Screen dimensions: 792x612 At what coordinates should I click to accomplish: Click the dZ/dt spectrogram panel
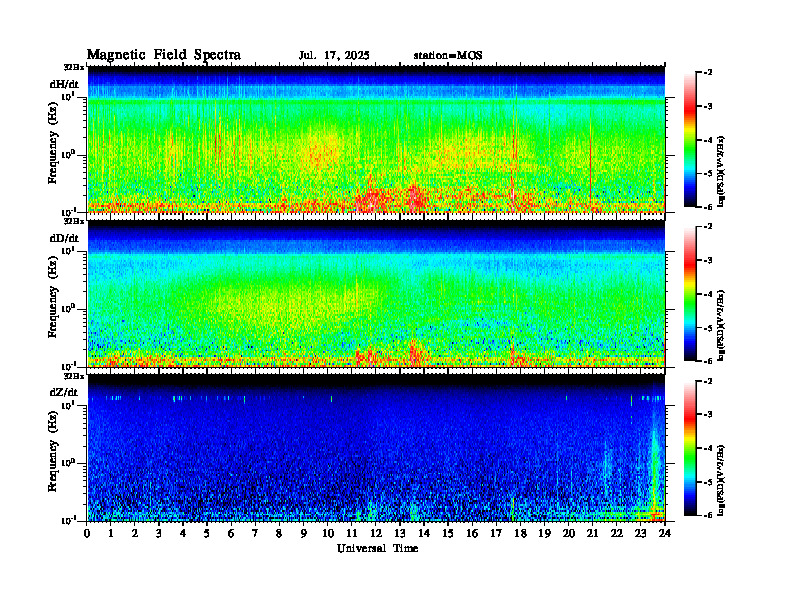[376, 448]
